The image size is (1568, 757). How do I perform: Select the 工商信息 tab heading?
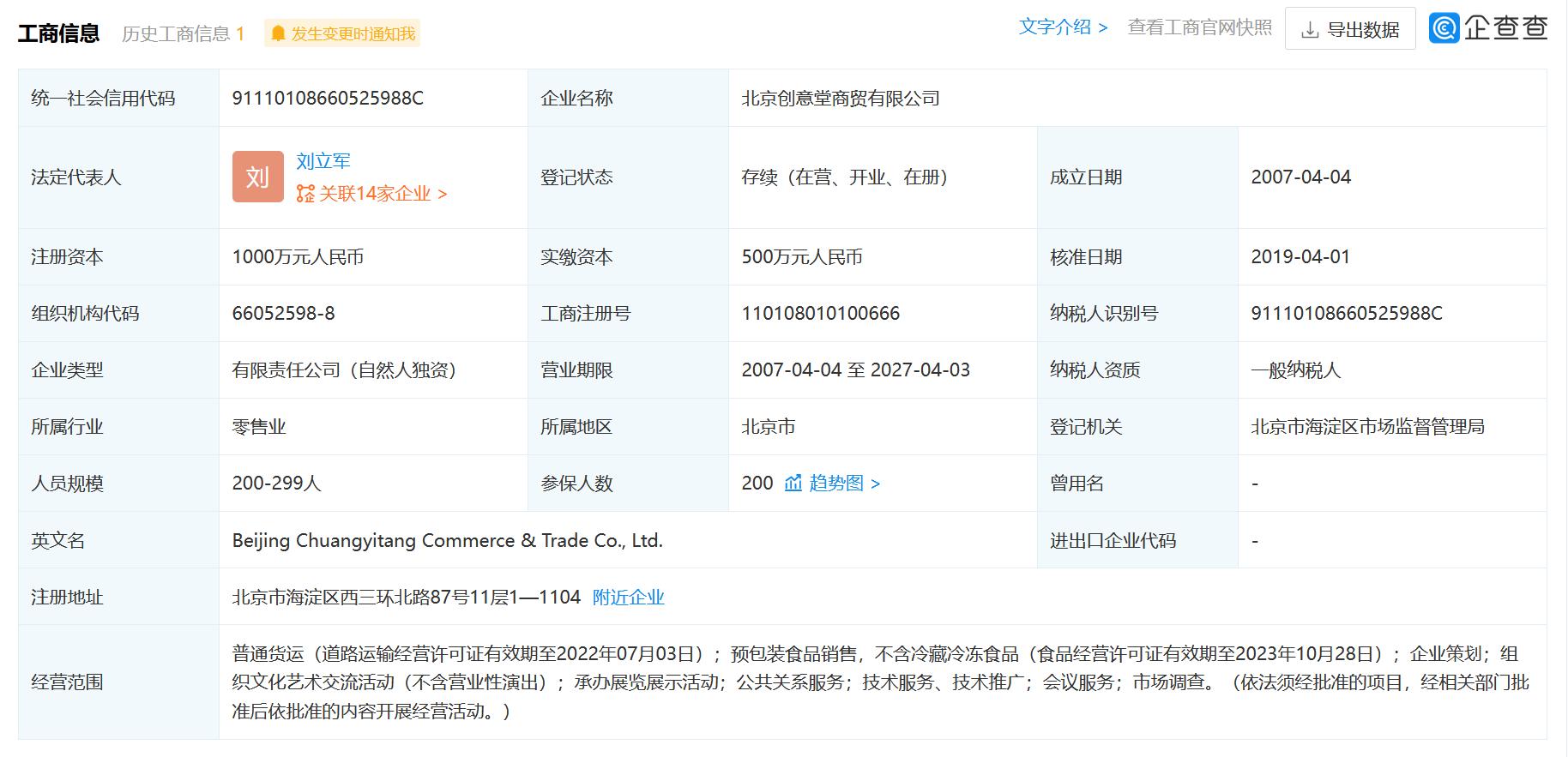[58, 33]
